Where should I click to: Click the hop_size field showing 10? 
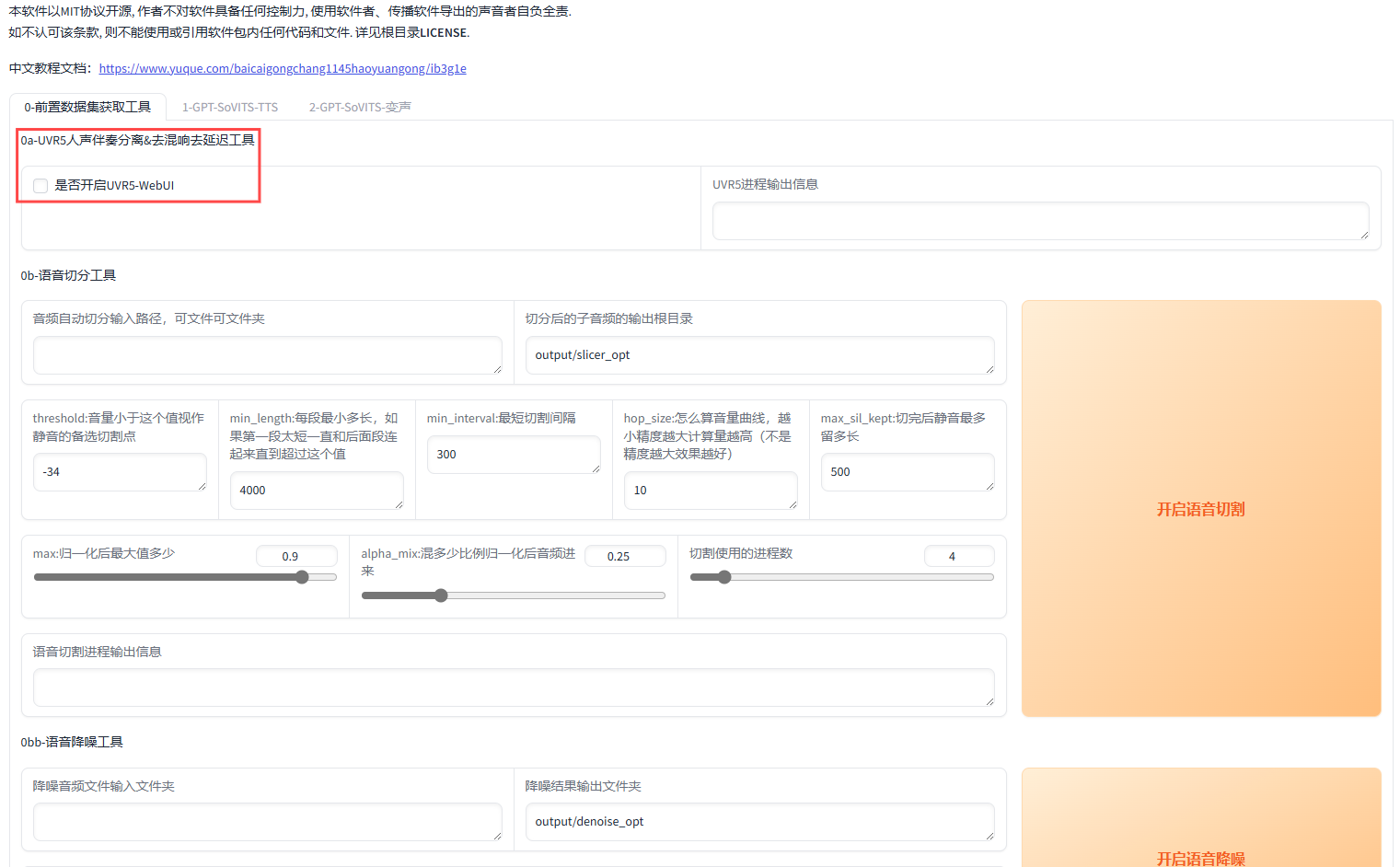pos(711,491)
